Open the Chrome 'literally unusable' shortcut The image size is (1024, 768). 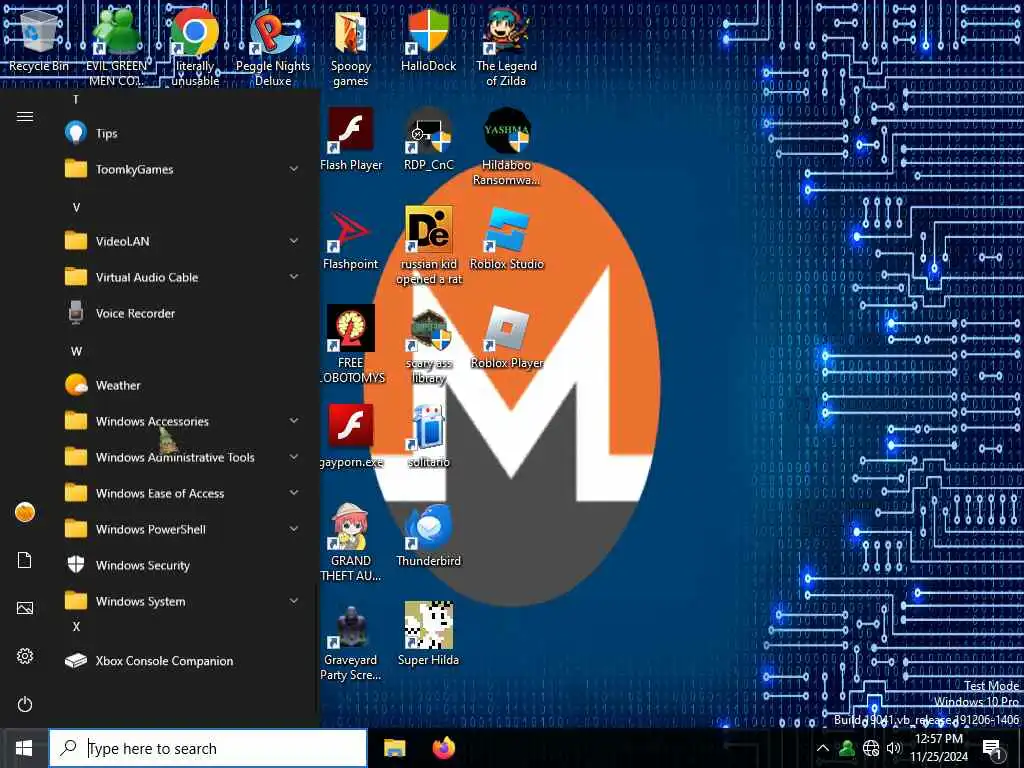coord(195,47)
